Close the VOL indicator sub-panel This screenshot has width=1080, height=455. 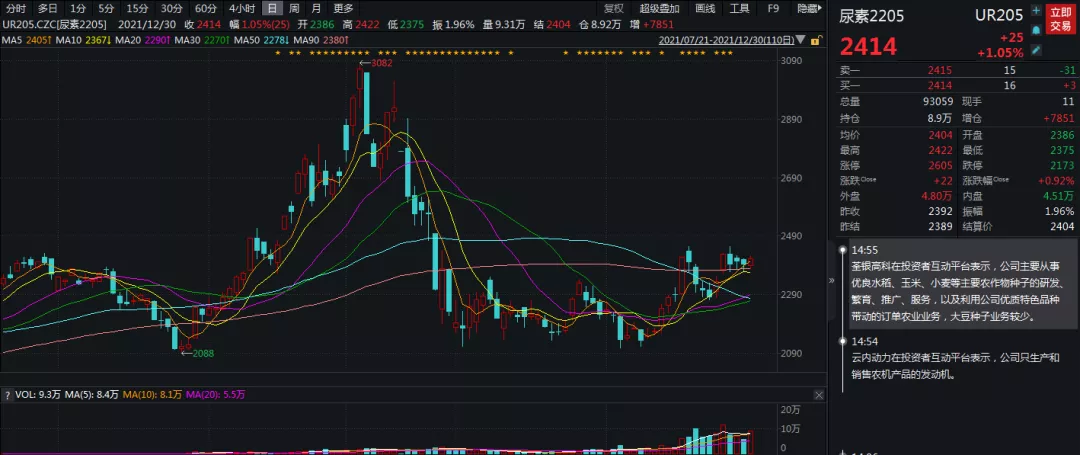click(818, 395)
